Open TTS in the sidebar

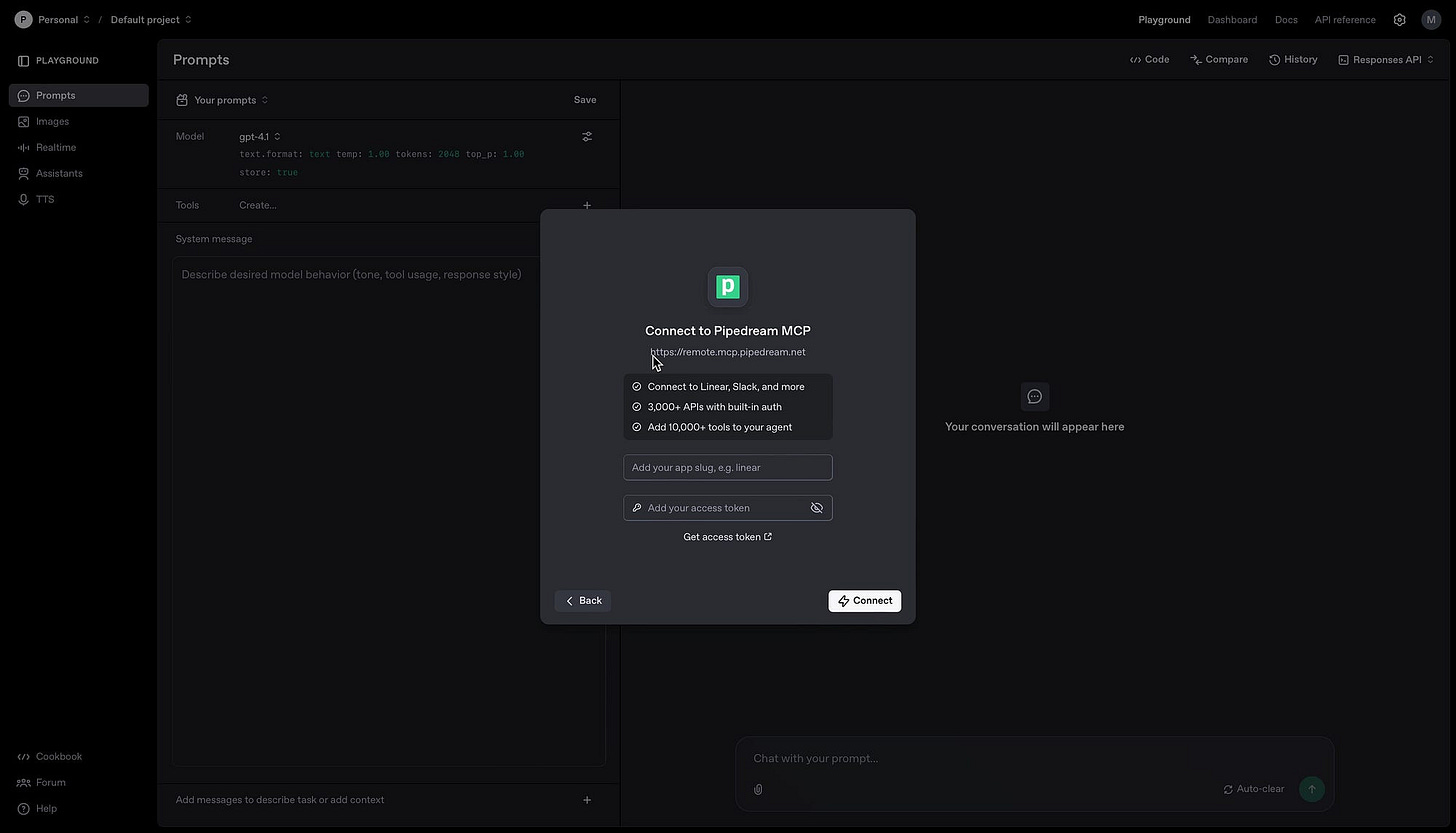pyautogui.click(x=79, y=200)
